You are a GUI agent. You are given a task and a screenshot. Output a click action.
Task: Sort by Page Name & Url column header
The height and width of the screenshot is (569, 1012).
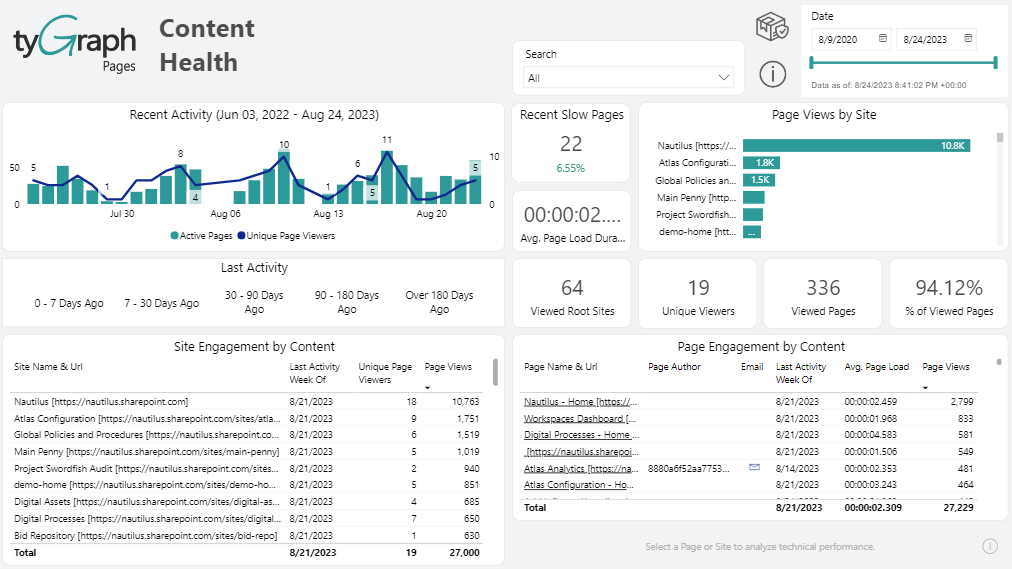560,366
